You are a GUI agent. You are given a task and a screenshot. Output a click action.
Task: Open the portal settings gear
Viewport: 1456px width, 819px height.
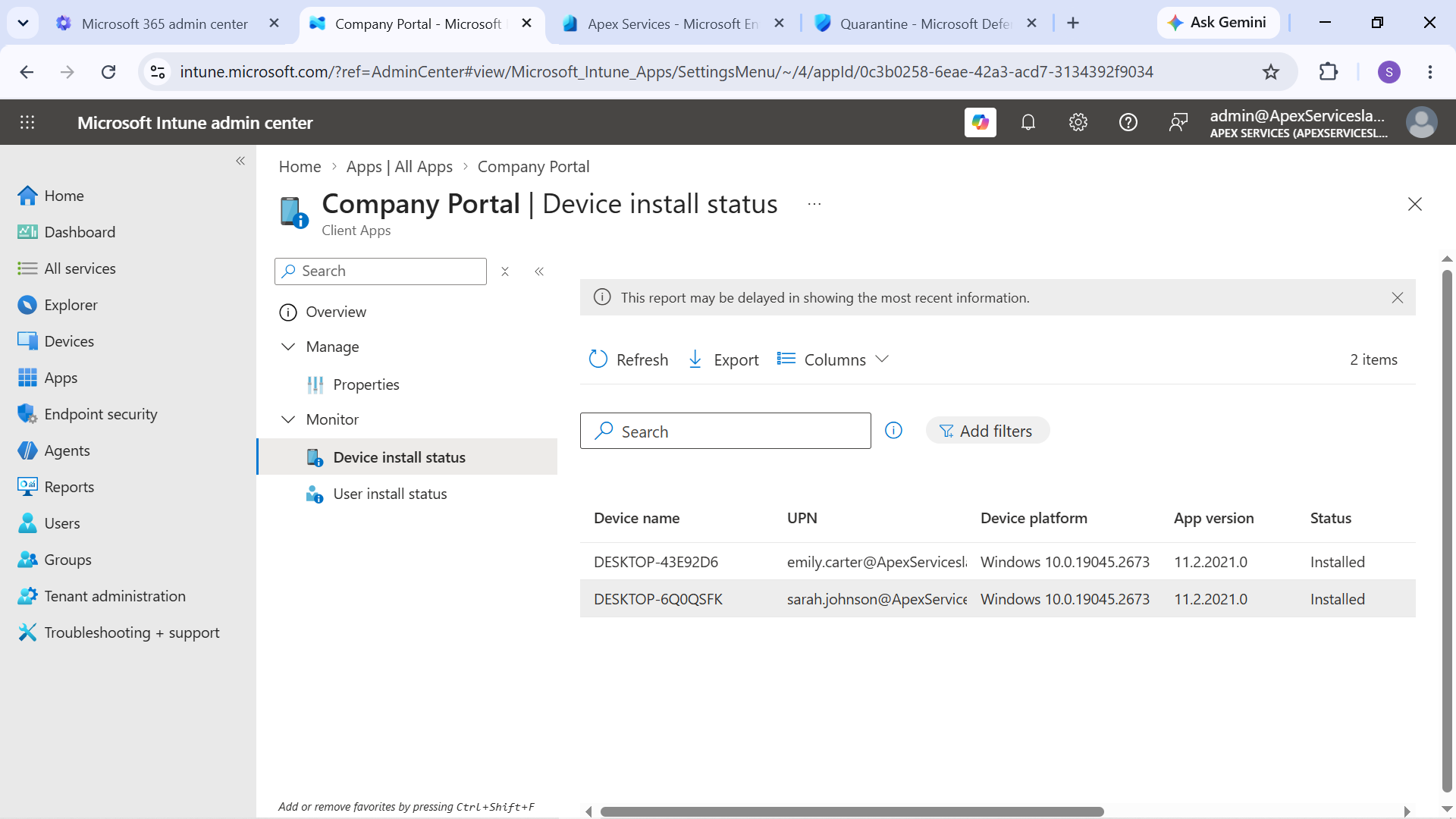[x=1078, y=122]
